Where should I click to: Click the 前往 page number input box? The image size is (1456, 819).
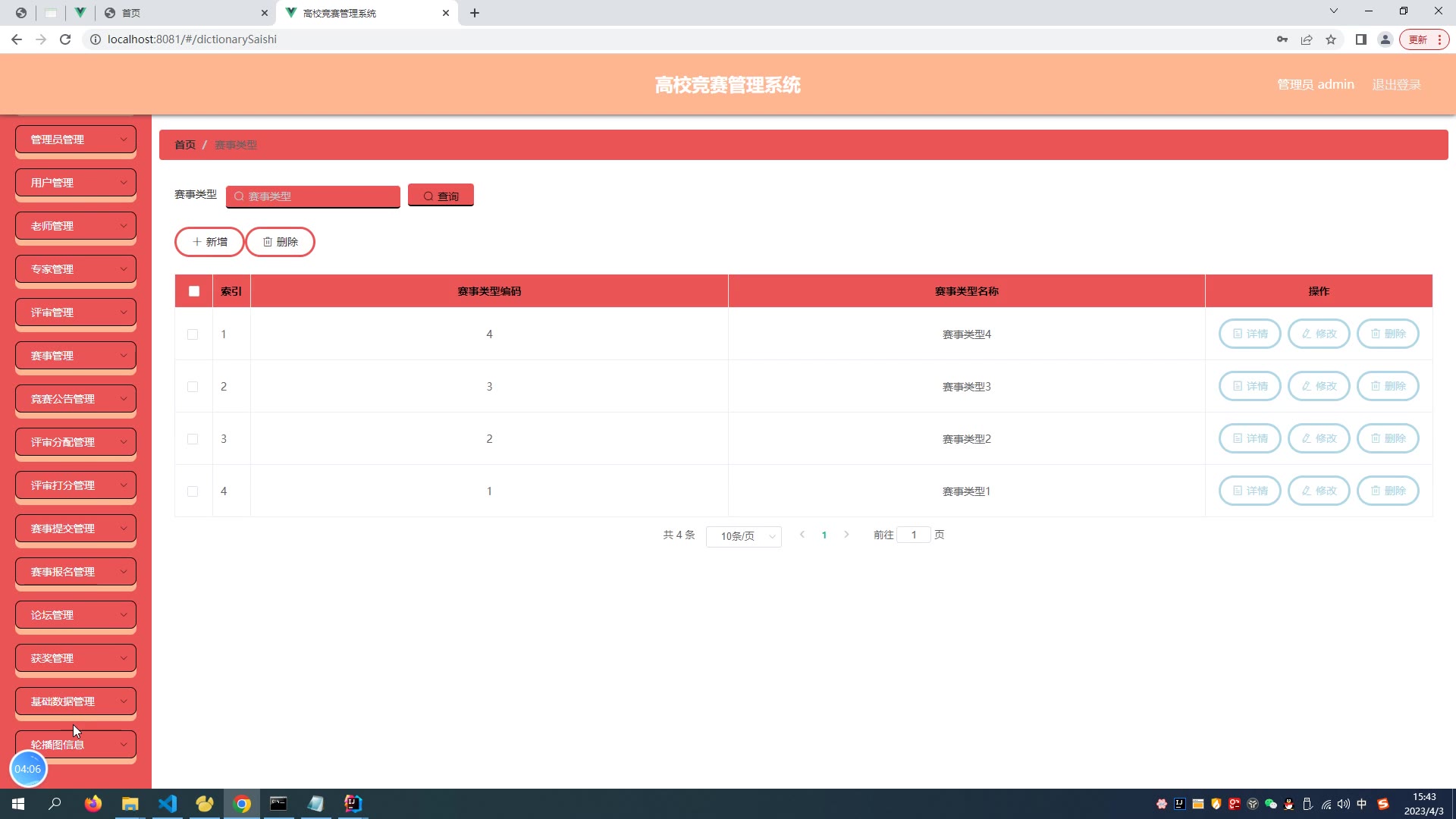click(914, 535)
